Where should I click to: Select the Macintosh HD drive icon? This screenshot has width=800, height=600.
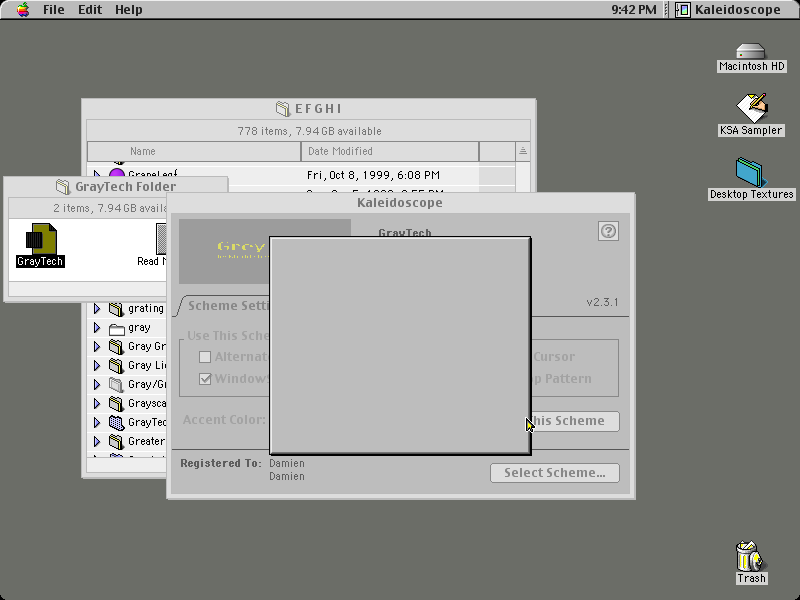751,52
